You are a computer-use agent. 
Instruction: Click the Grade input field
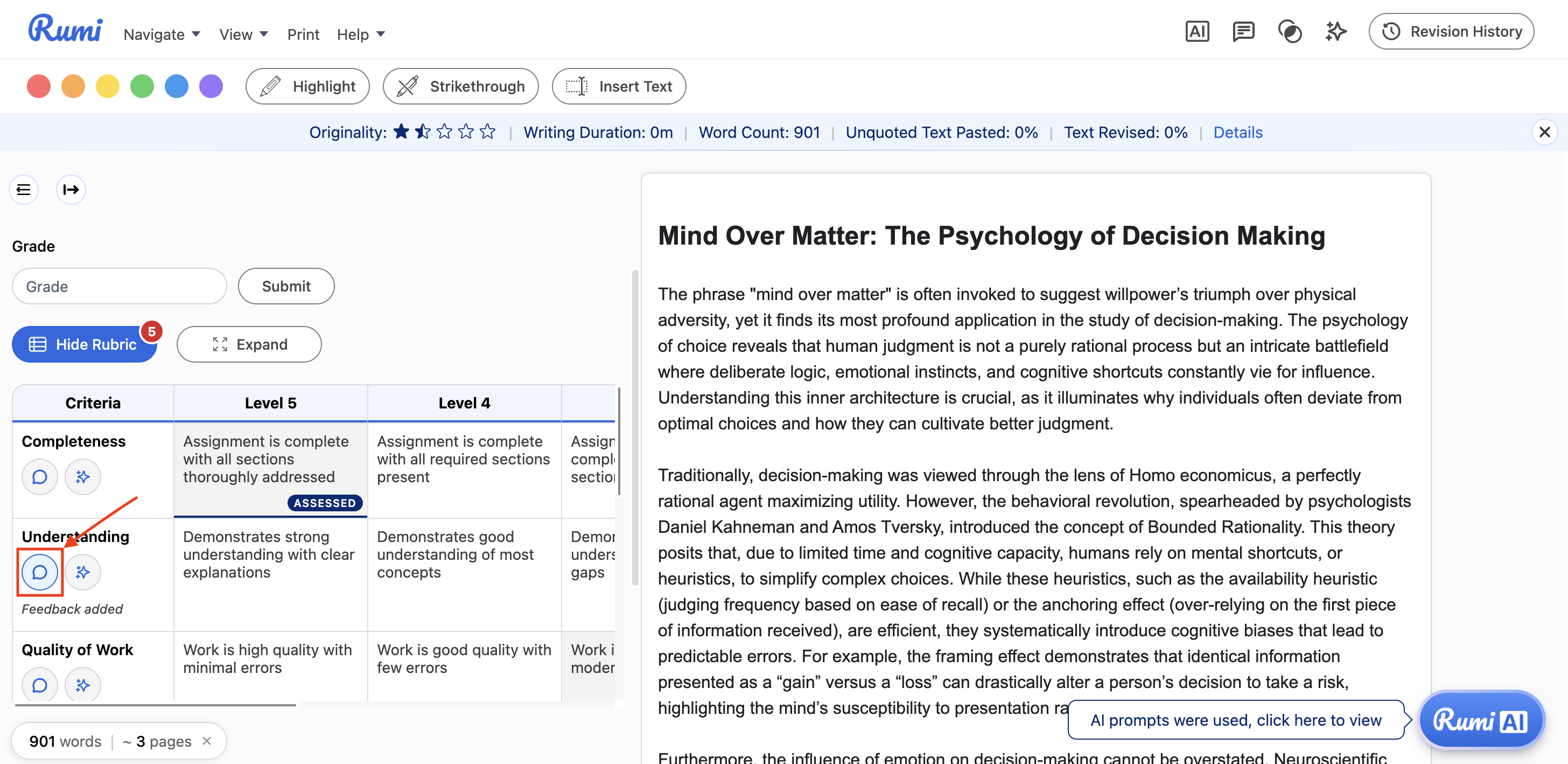tap(120, 286)
